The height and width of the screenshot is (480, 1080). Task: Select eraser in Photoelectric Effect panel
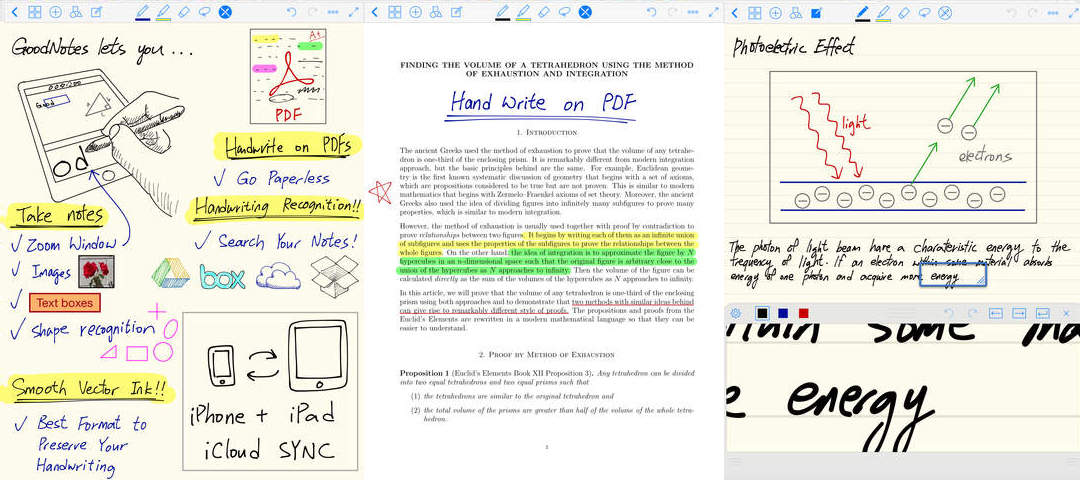904,12
